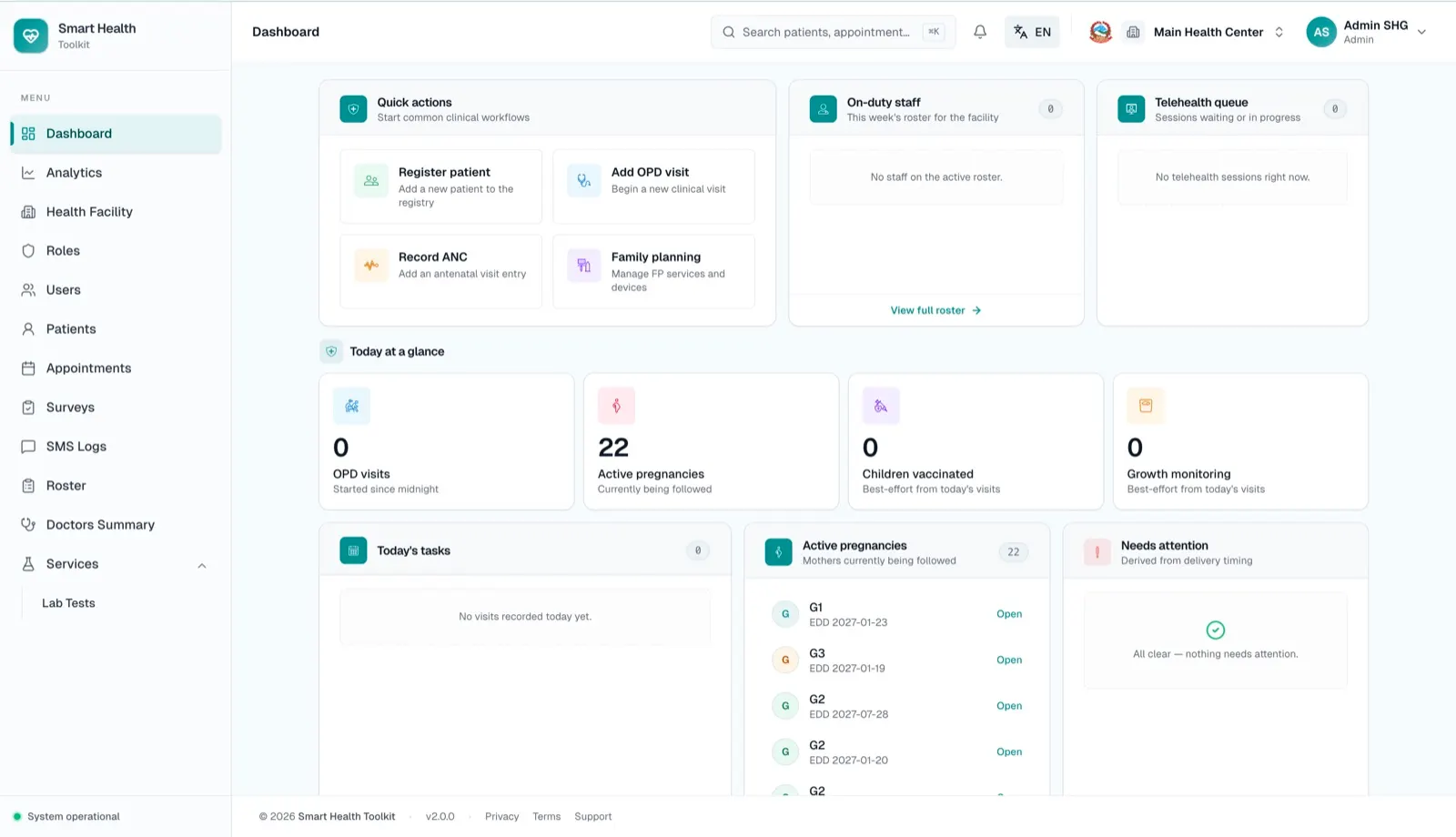Open the Family planning action card
The height and width of the screenshot is (837, 1456).
pyautogui.click(x=653, y=271)
